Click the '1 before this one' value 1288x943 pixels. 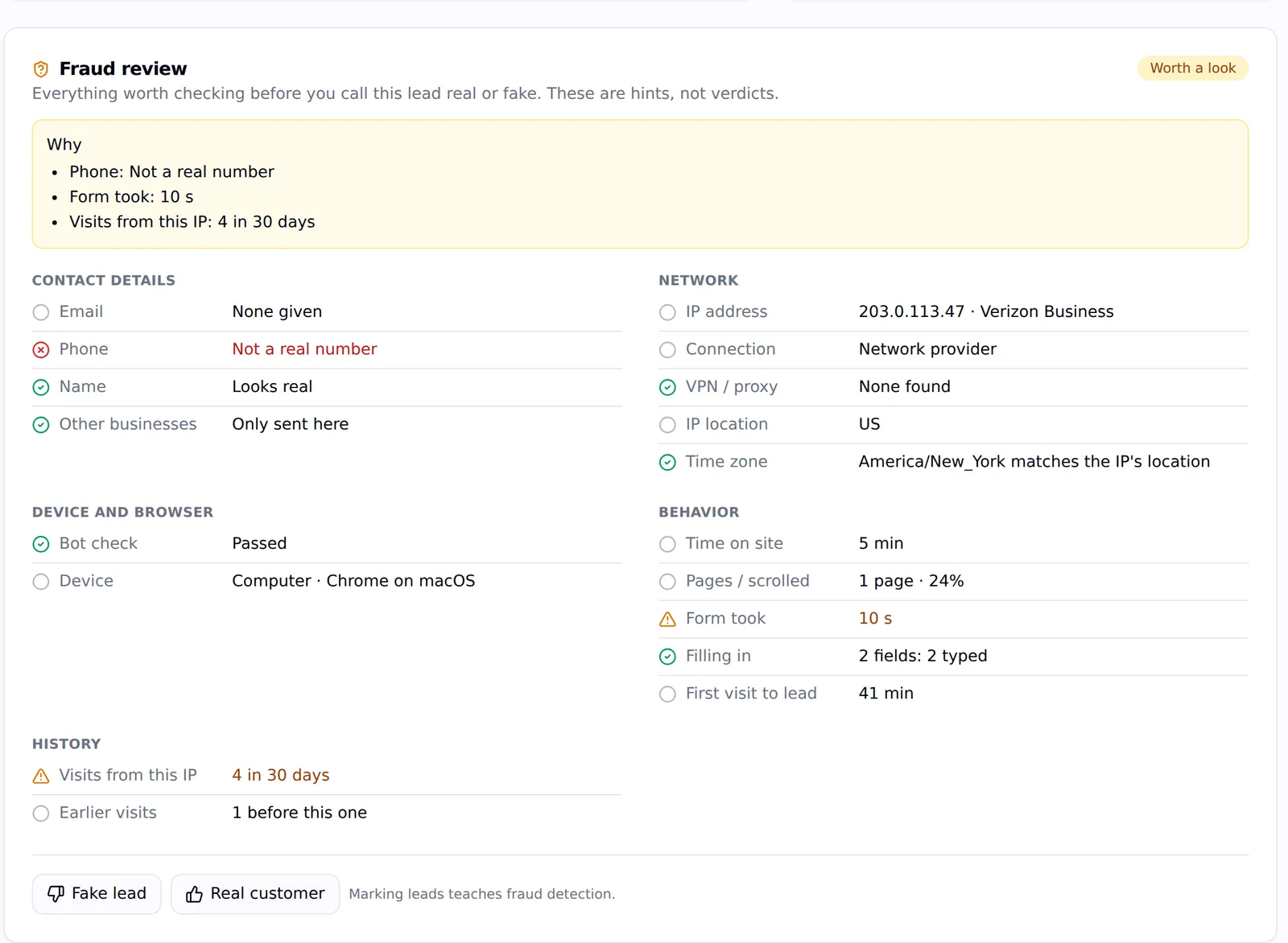point(299,813)
